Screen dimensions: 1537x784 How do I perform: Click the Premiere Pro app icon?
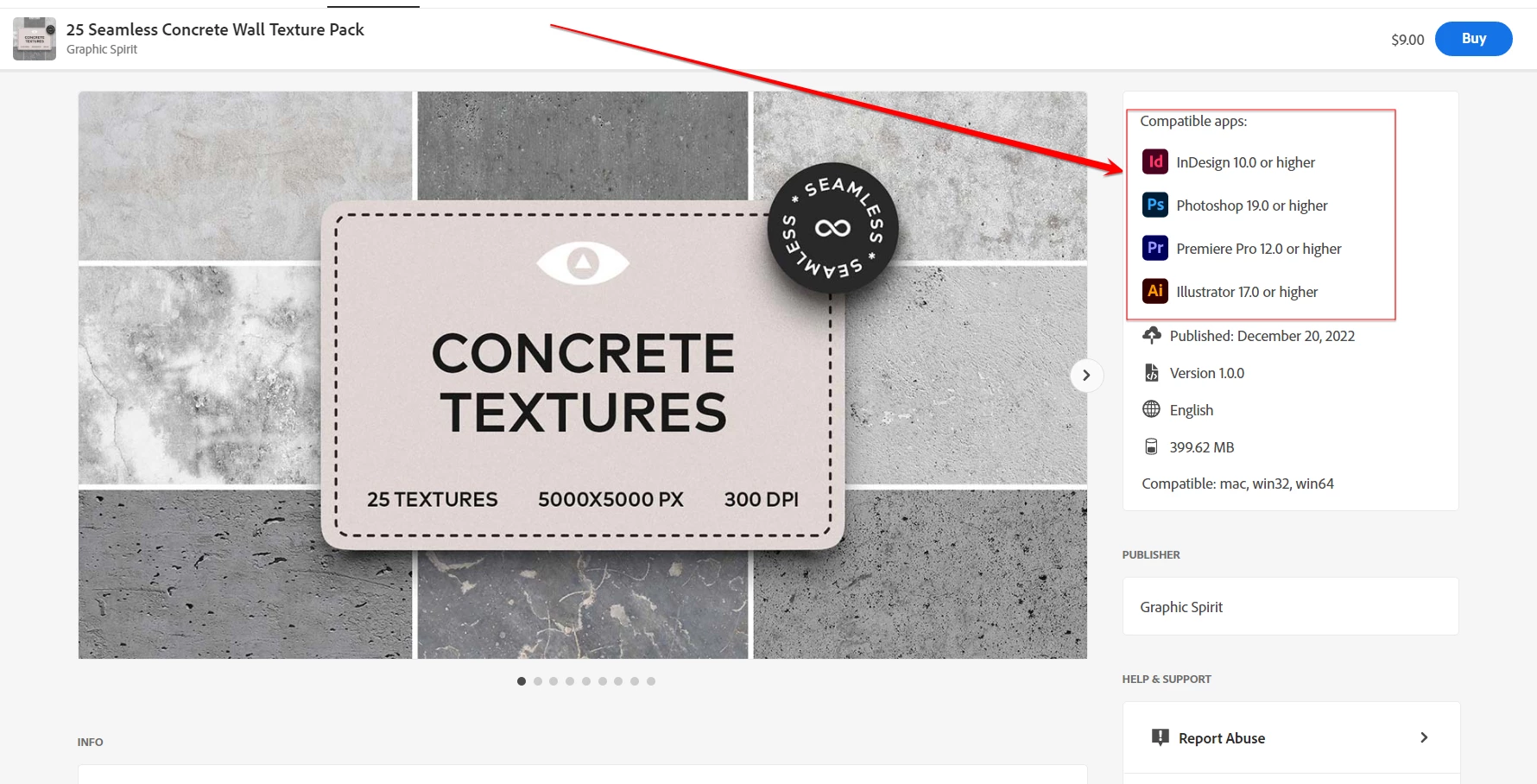(x=1154, y=248)
